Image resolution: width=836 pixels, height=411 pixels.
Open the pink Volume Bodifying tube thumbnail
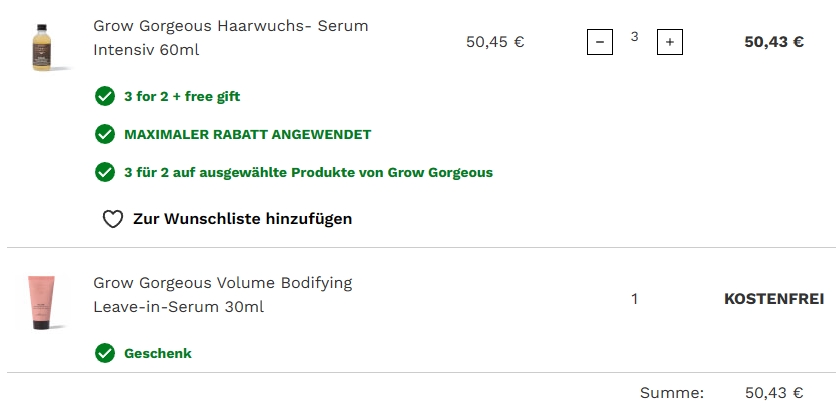click(x=42, y=301)
